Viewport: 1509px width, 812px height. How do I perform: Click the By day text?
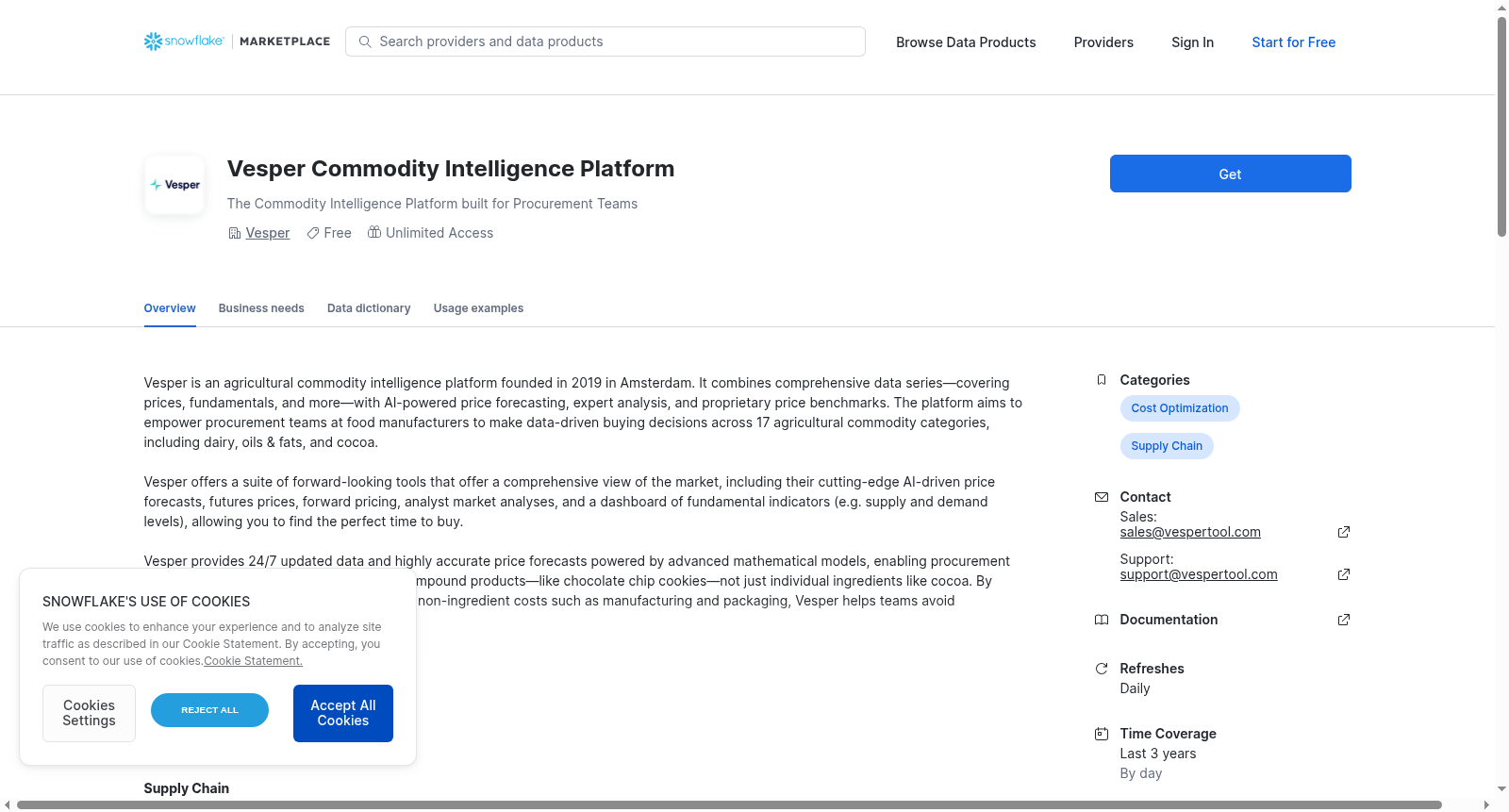1141,773
